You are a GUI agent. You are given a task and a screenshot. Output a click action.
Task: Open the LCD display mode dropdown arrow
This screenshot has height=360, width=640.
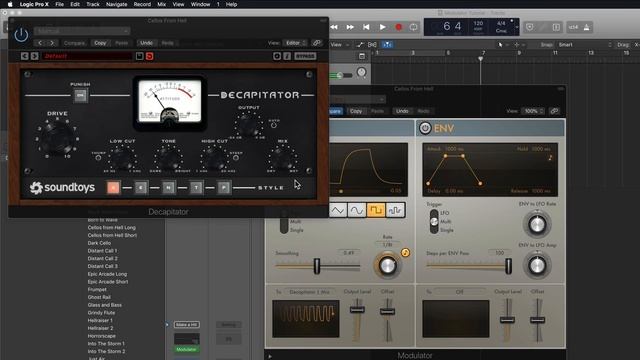517,27
